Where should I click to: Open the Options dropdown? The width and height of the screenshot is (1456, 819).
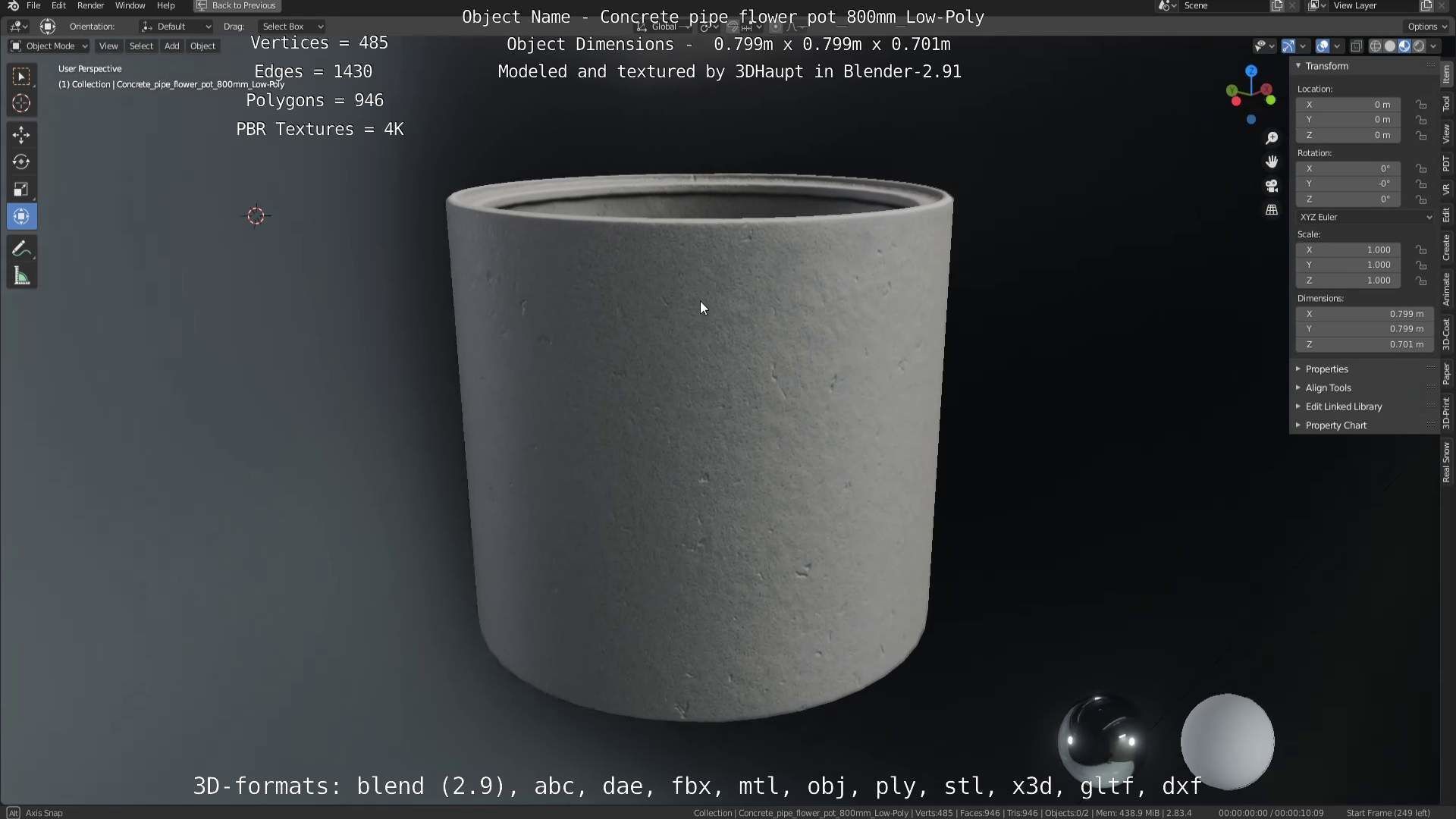pyautogui.click(x=1426, y=27)
